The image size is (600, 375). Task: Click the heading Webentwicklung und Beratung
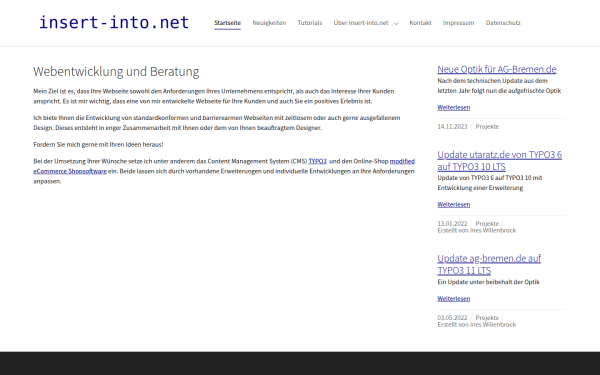click(x=116, y=72)
